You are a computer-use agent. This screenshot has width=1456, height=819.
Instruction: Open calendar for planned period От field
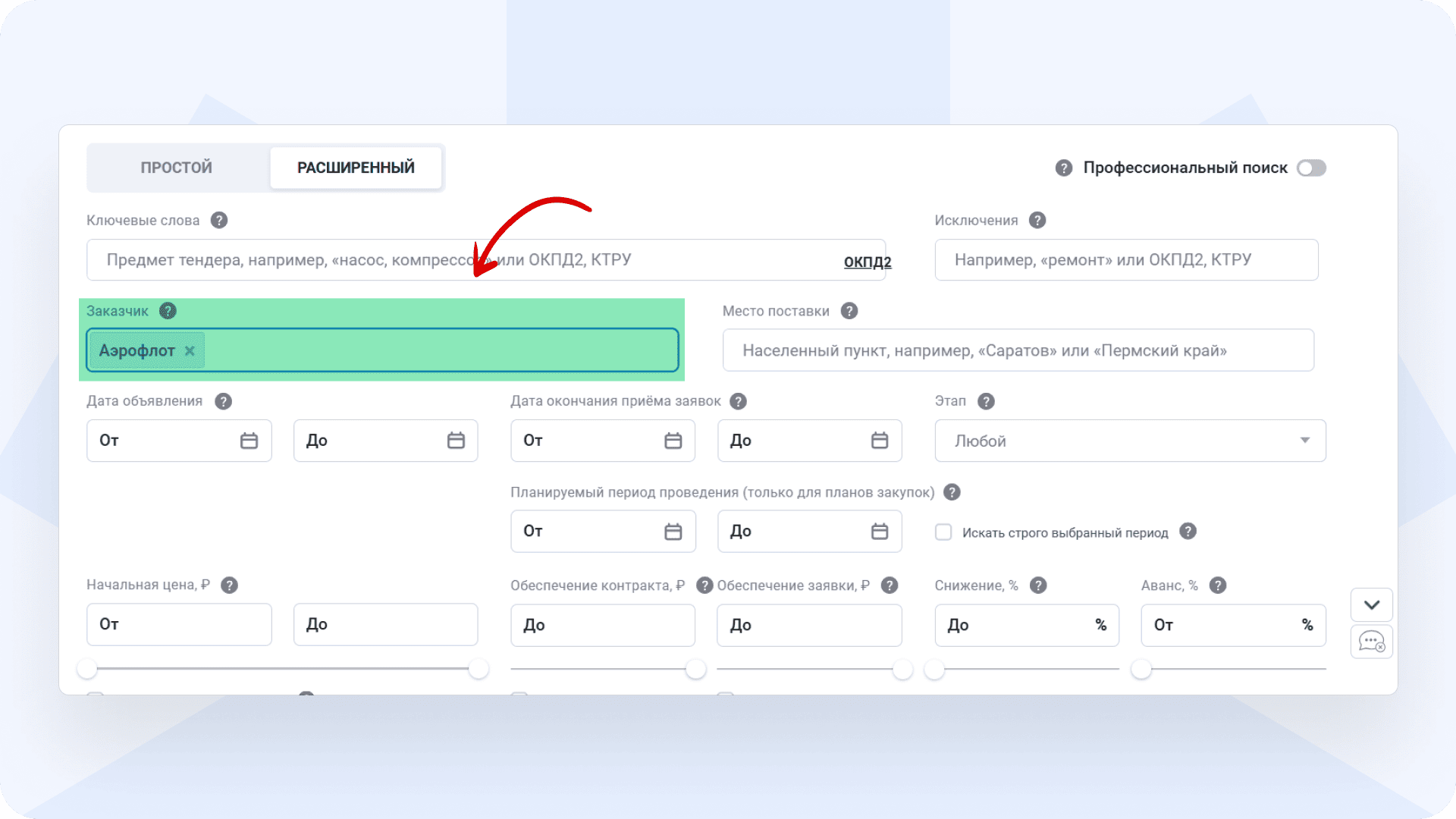[x=673, y=532]
